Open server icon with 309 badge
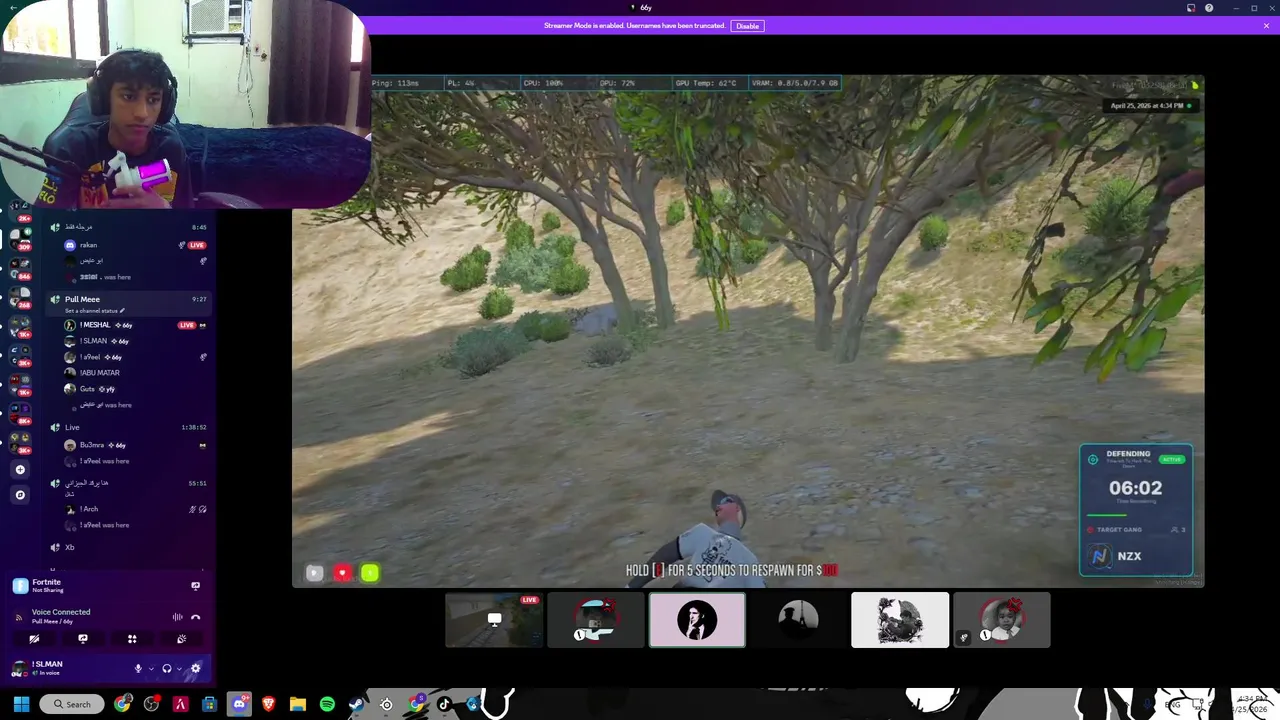 (x=20, y=241)
